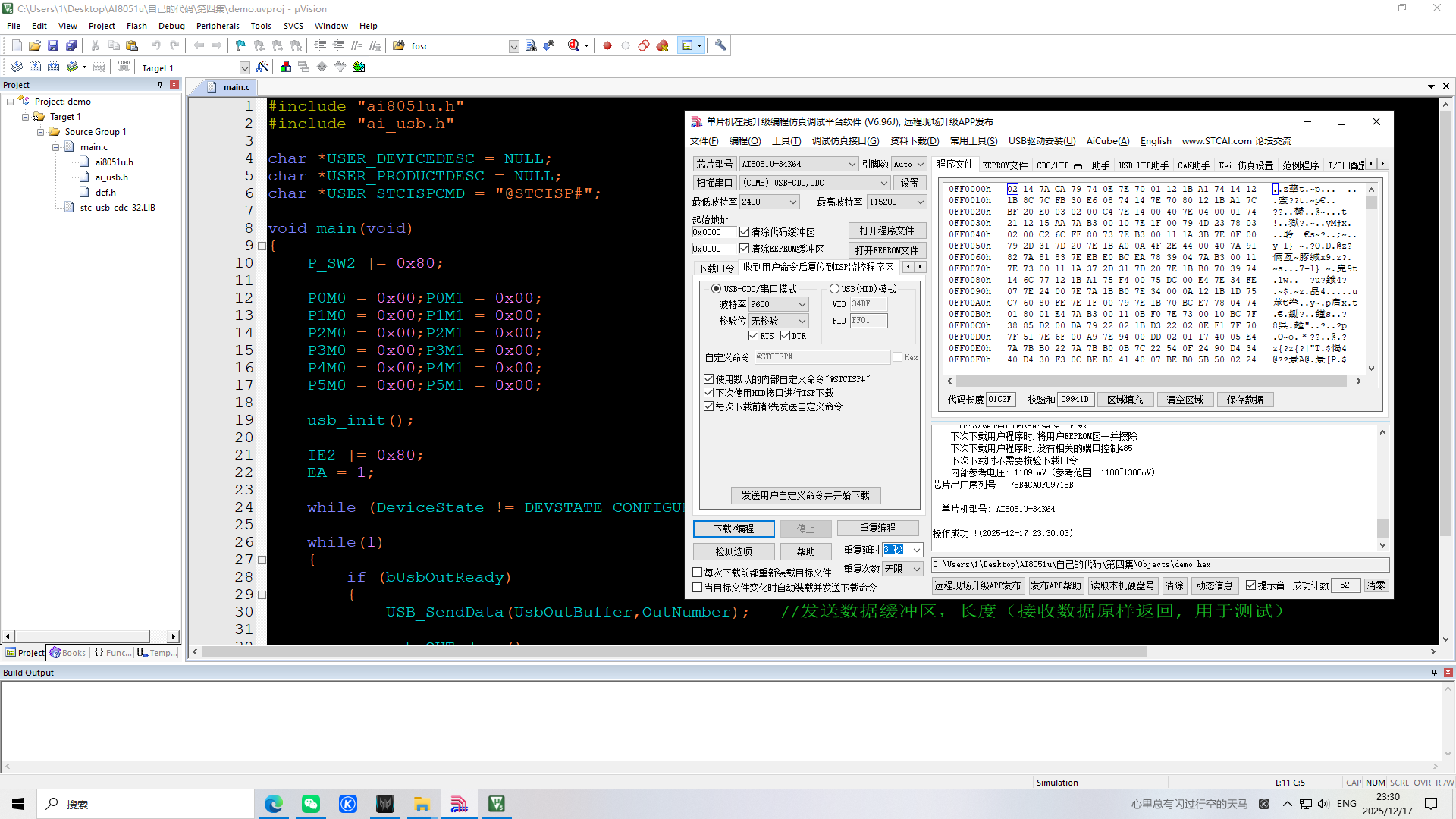Viewport: 1456px width, 819px height.
Task: Start the debug session icon
Action: (x=574, y=46)
